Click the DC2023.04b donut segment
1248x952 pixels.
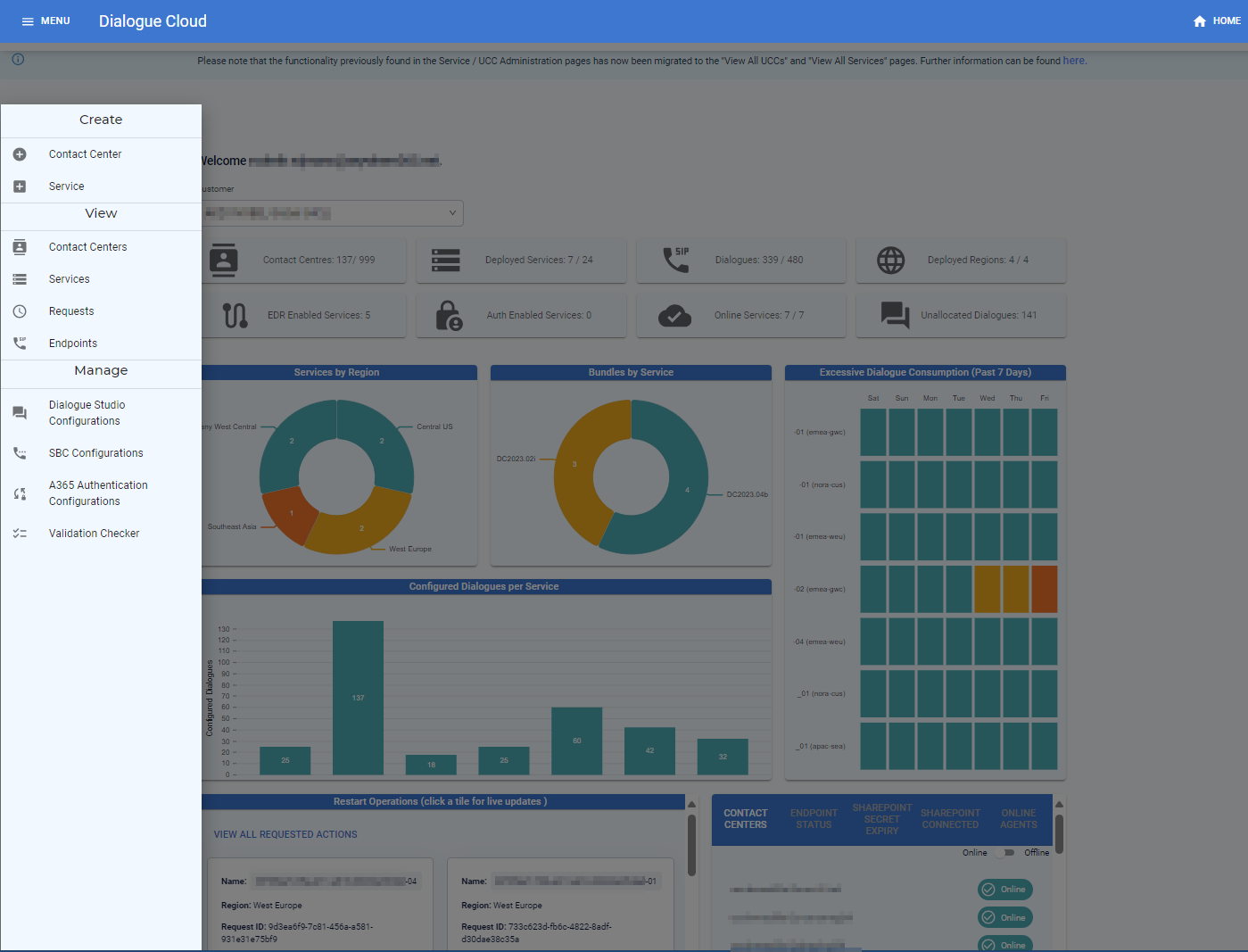tap(687, 489)
